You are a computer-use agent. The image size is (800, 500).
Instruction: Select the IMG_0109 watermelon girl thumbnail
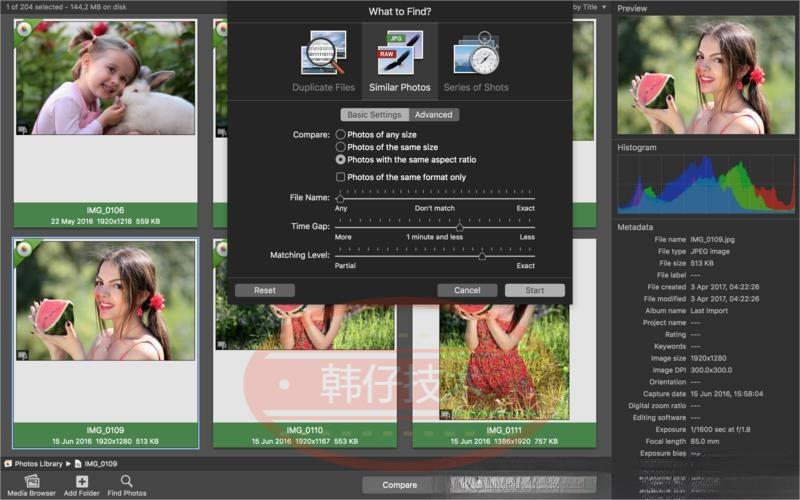(x=106, y=301)
